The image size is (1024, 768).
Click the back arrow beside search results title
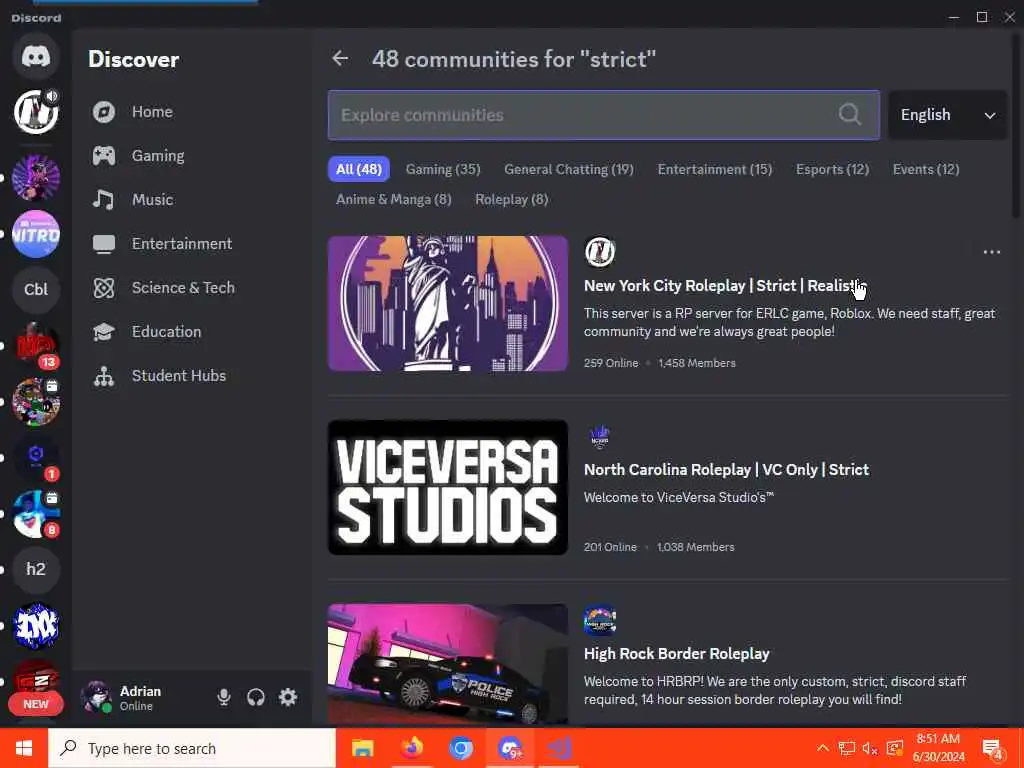click(340, 59)
